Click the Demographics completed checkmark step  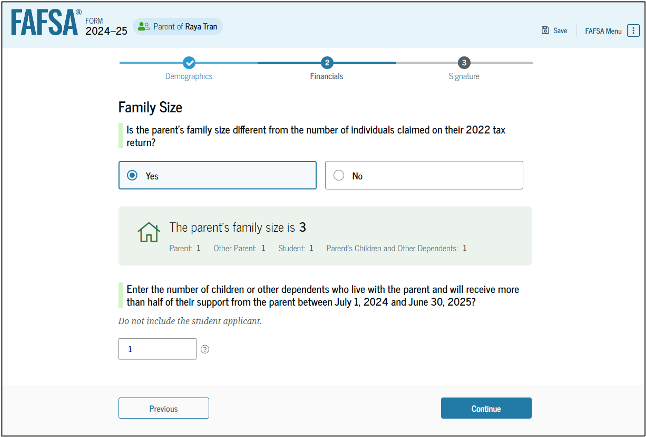(x=189, y=63)
